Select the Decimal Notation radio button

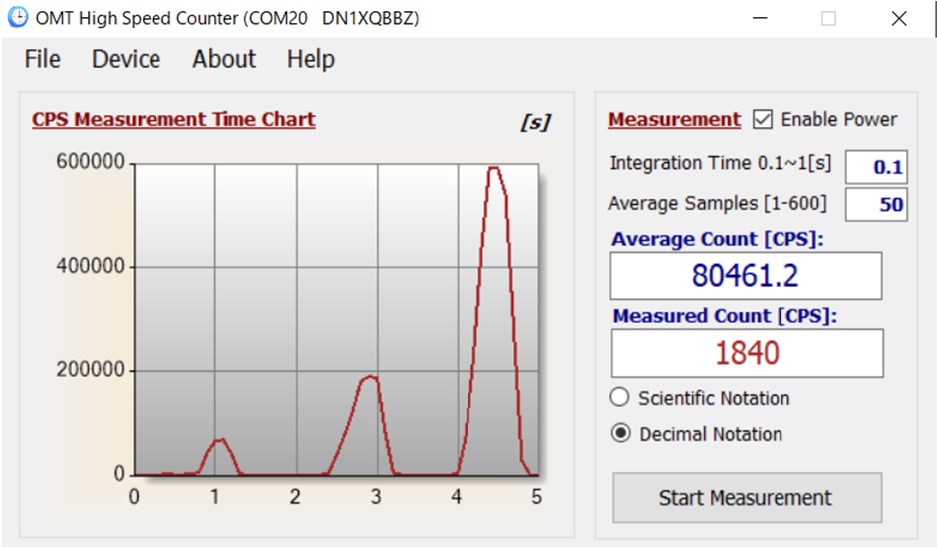click(620, 434)
